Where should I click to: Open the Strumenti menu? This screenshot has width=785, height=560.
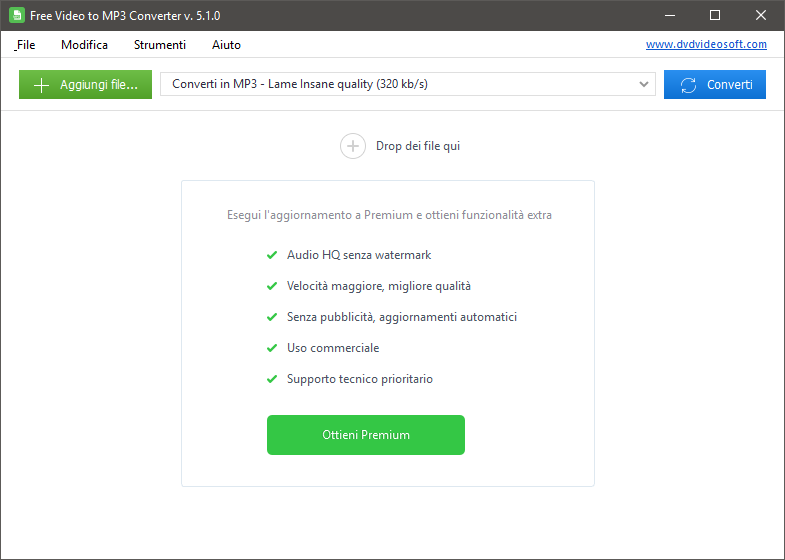point(160,45)
